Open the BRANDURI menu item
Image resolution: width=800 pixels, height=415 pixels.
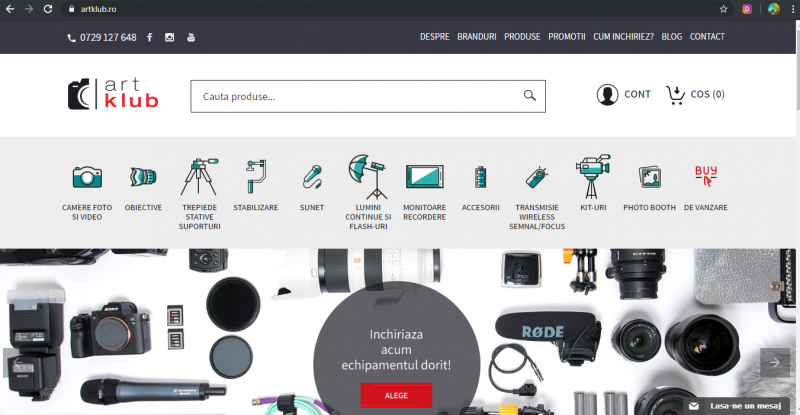477,37
